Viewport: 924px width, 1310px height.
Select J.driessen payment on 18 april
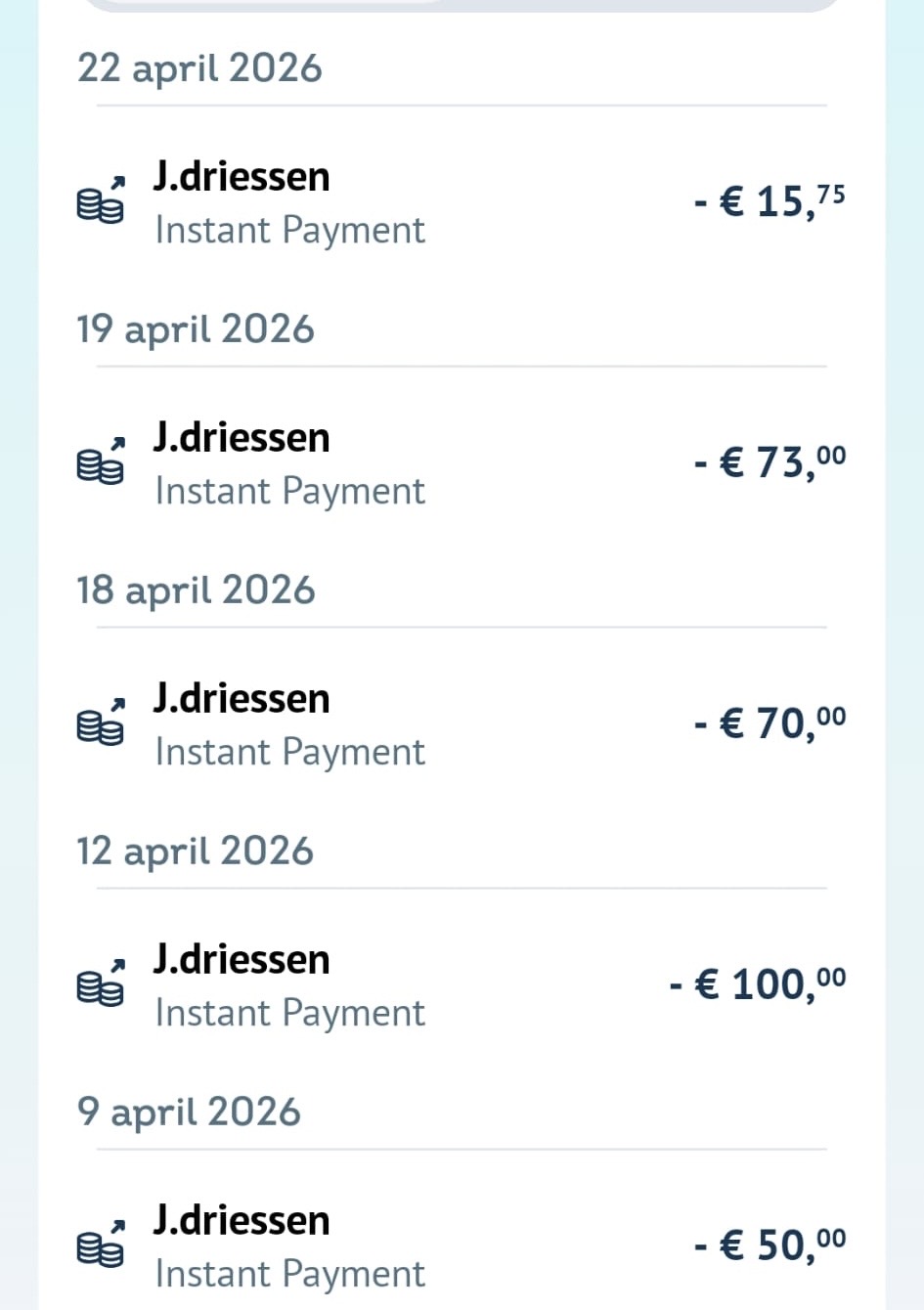pos(462,724)
